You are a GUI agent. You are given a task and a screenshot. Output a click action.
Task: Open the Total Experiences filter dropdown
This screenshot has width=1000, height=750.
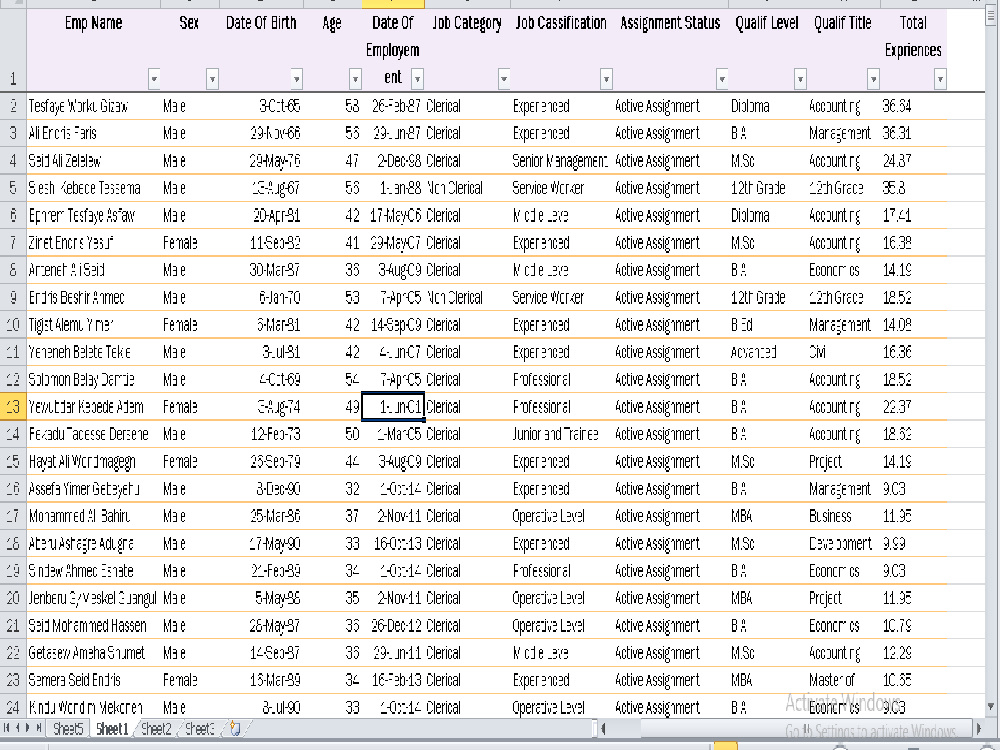point(939,79)
